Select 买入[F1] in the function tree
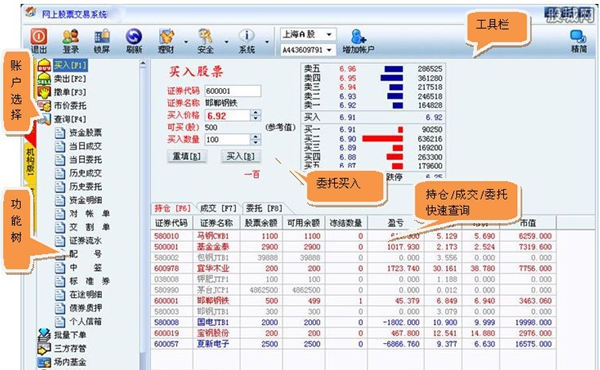Screen dimensions: 600x370 [70, 65]
